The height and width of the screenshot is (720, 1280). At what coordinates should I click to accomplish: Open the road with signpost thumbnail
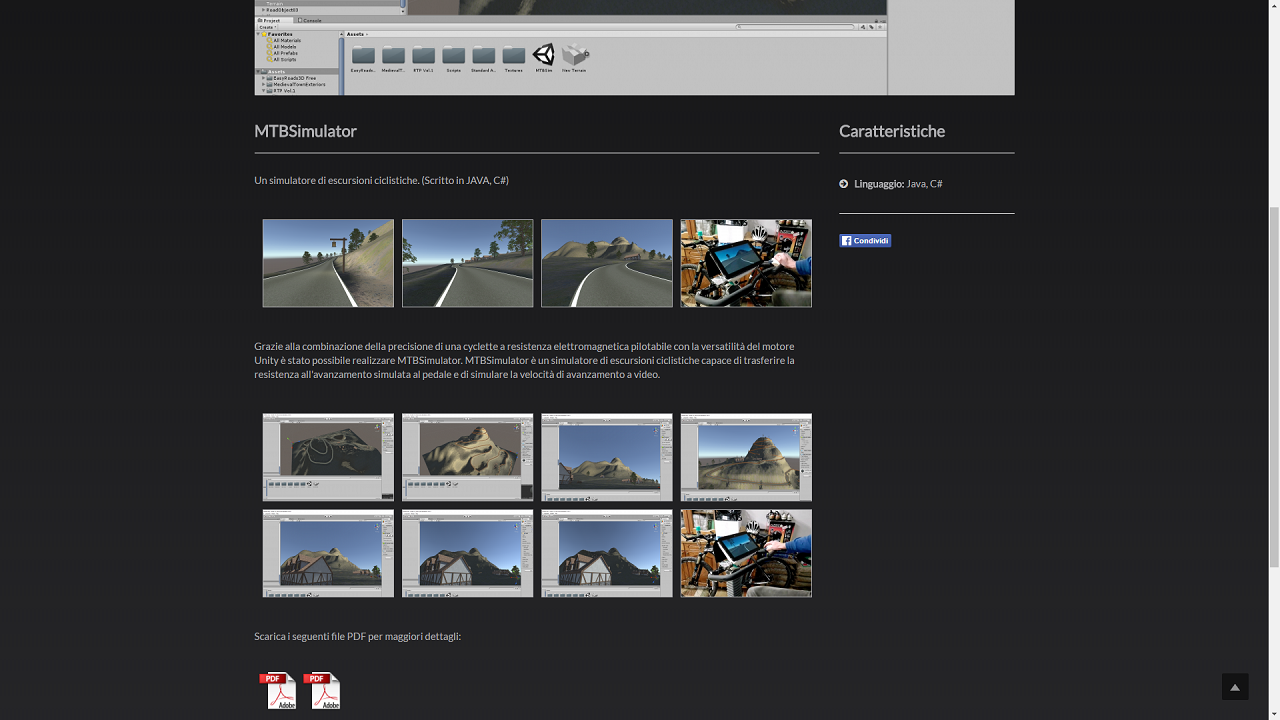tap(328, 263)
